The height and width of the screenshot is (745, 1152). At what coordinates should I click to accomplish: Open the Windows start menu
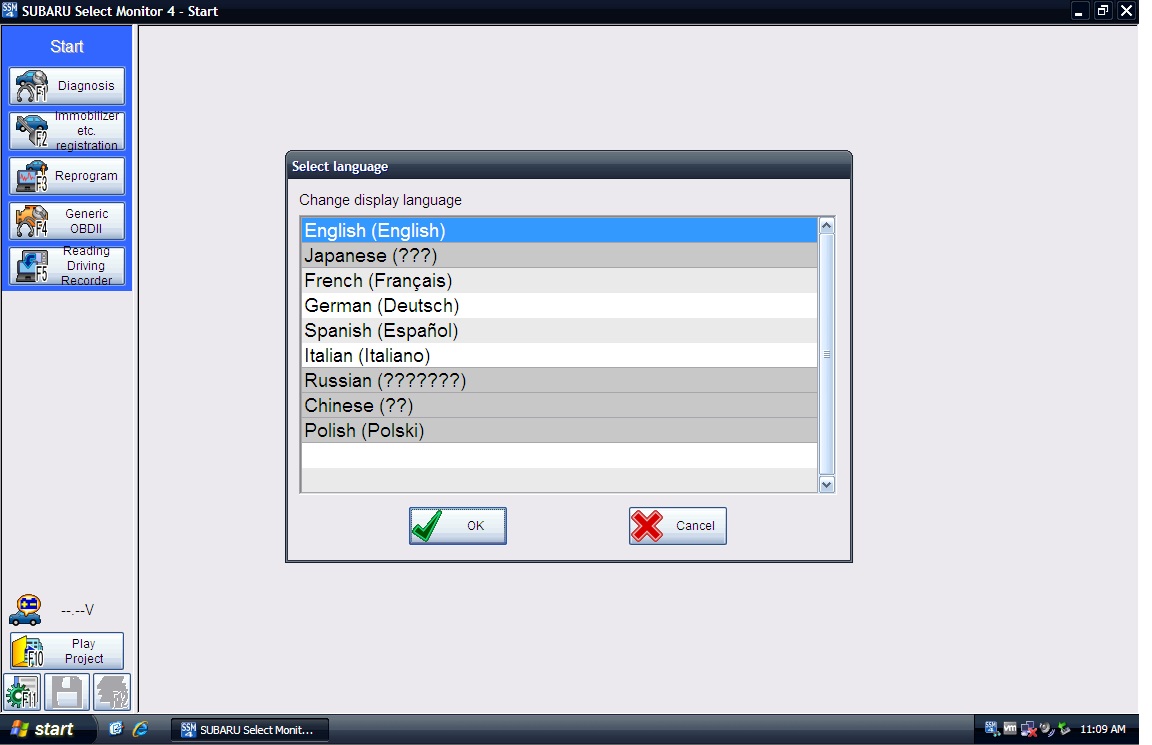pyautogui.click(x=48, y=729)
